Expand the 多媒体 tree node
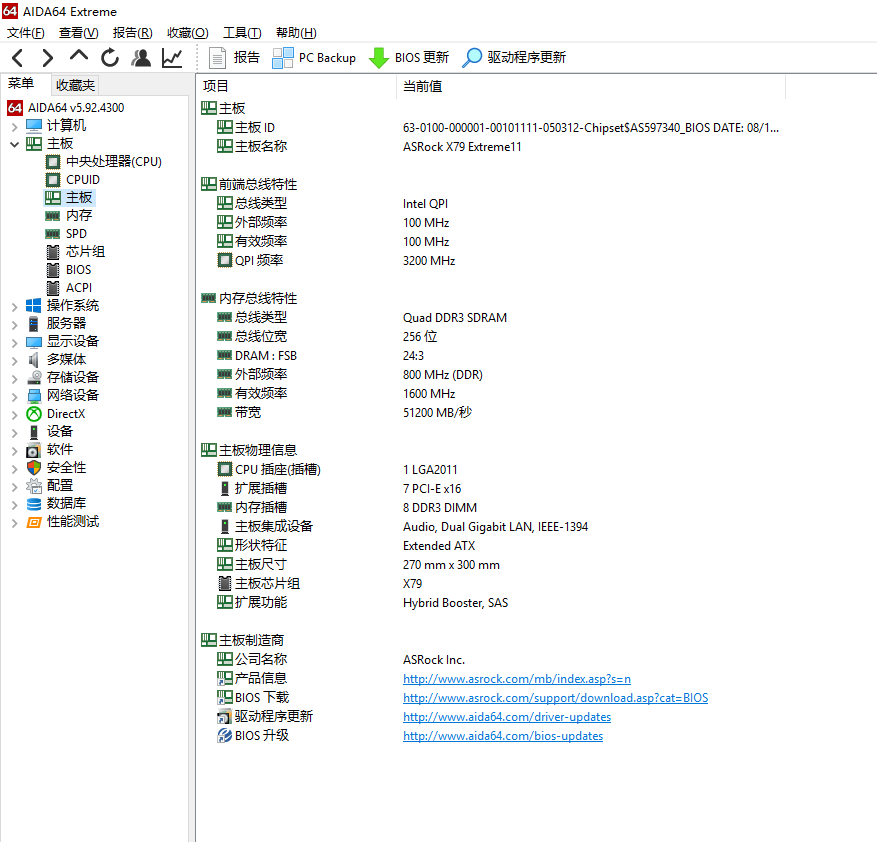Viewport: 877px width, 842px height. click(x=15, y=361)
